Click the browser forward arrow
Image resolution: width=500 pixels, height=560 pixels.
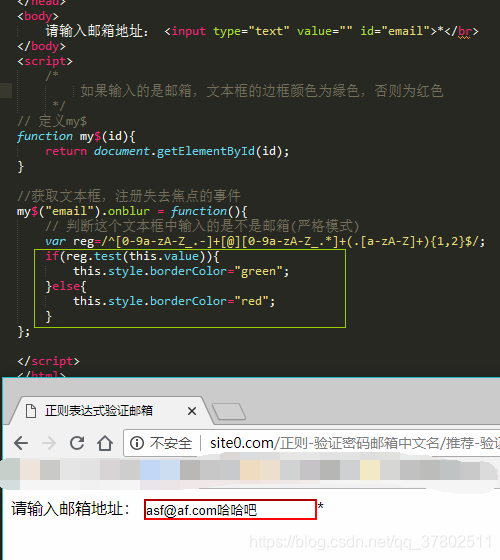pyautogui.click(x=49, y=443)
